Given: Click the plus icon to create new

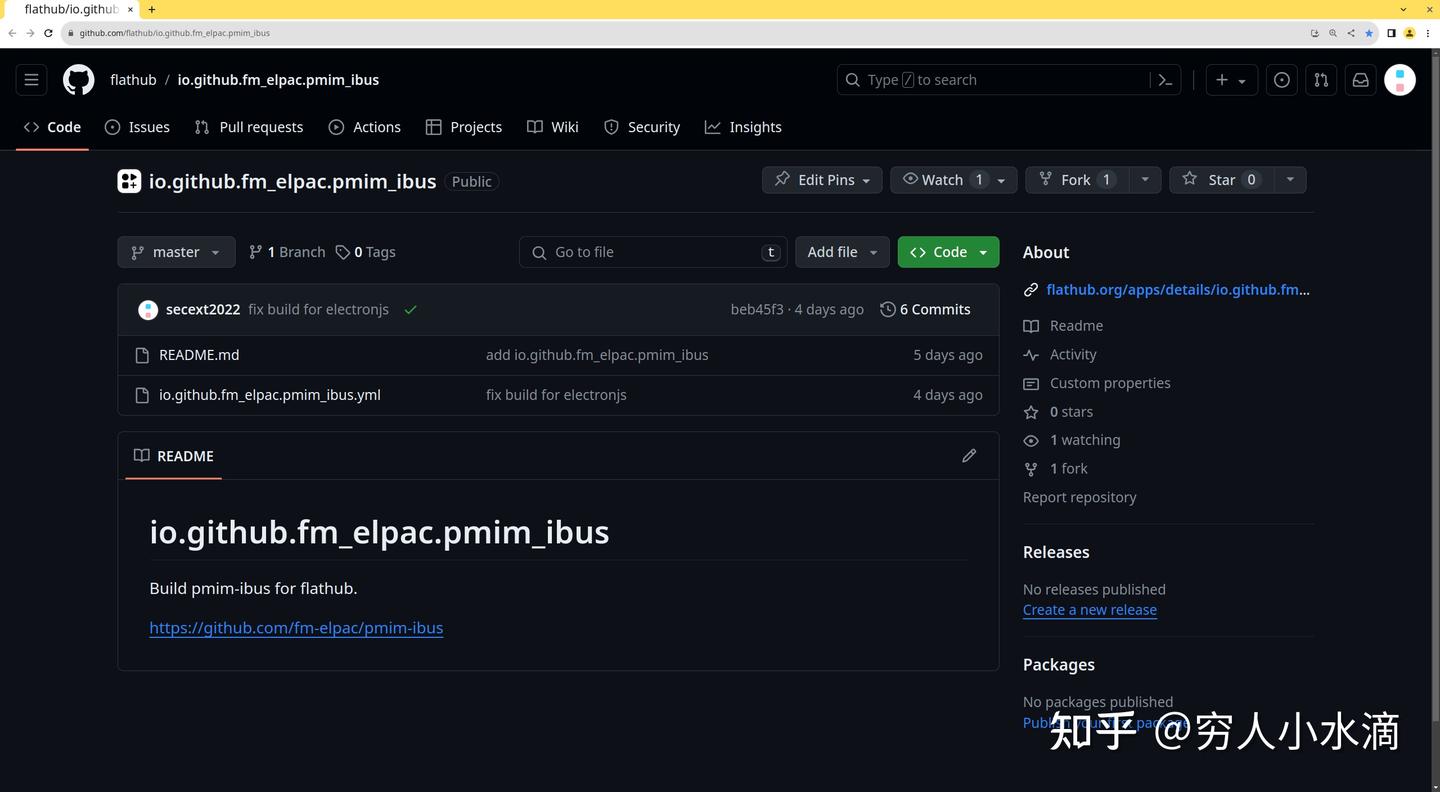Looking at the screenshot, I should tap(1221, 79).
